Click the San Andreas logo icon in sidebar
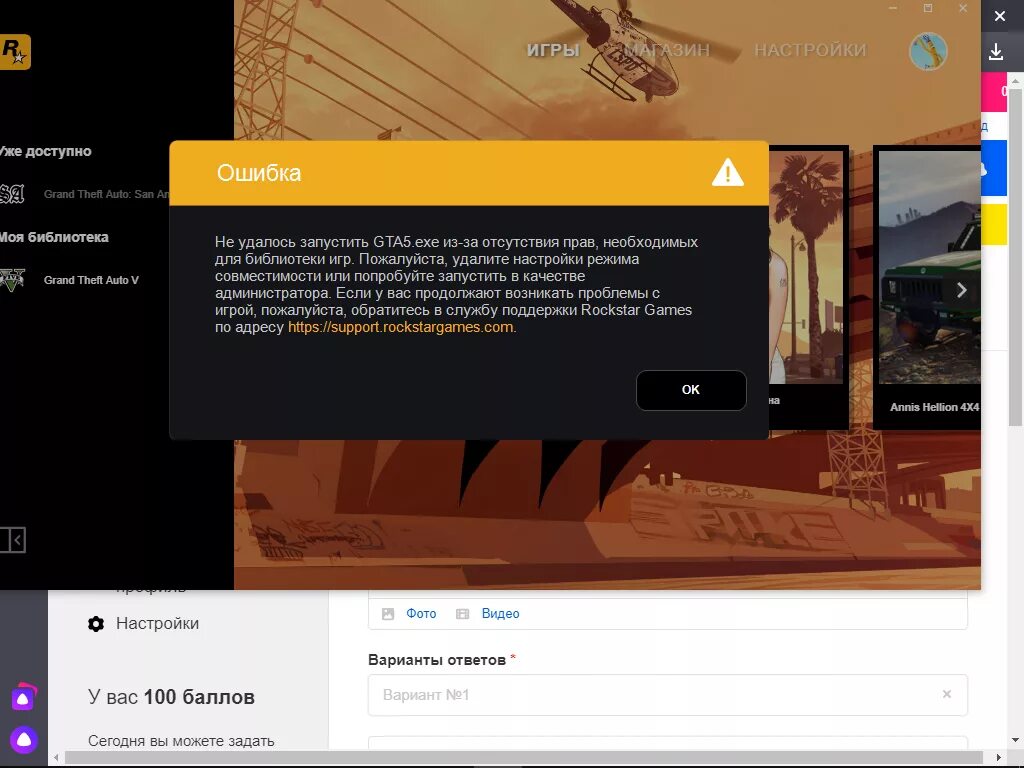This screenshot has height=768, width=1024. tap(12, 194)
